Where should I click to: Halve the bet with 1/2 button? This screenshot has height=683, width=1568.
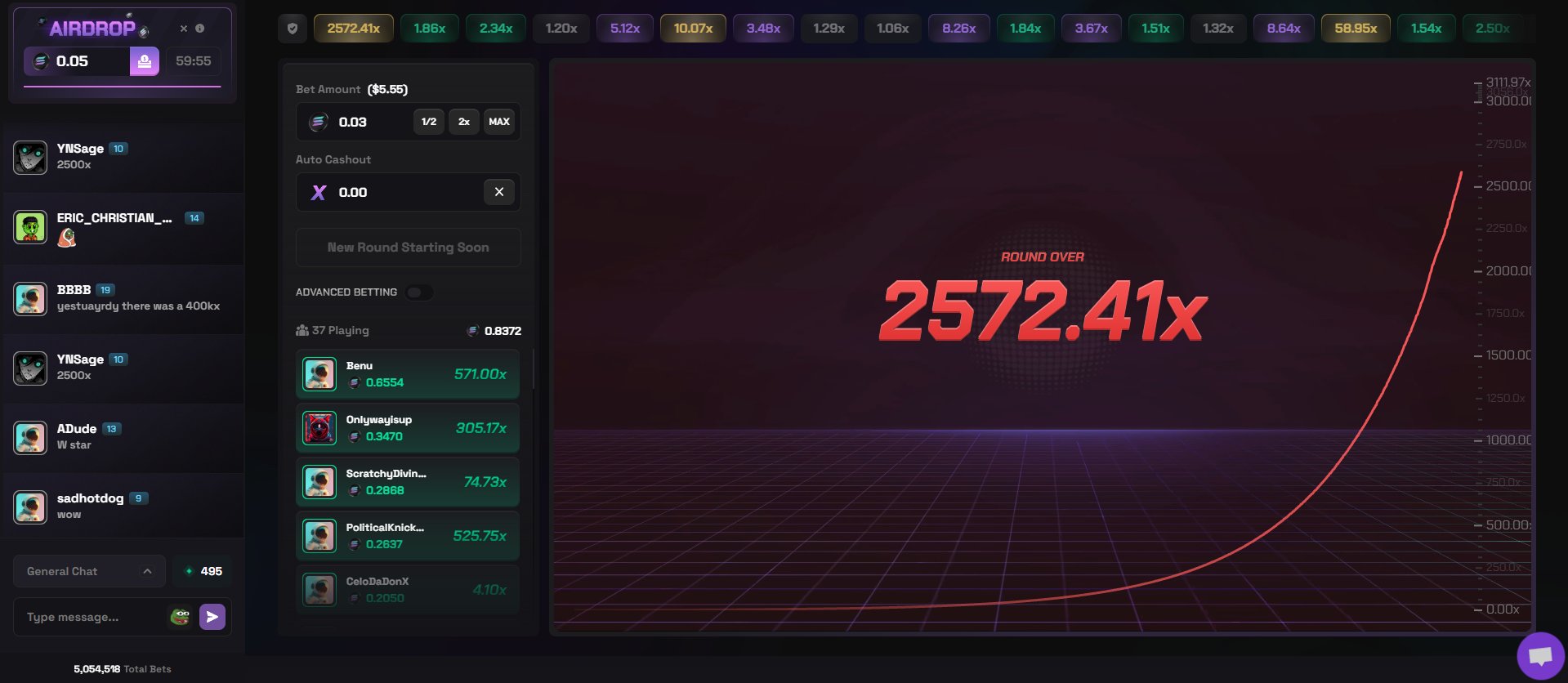pos(429,122)
